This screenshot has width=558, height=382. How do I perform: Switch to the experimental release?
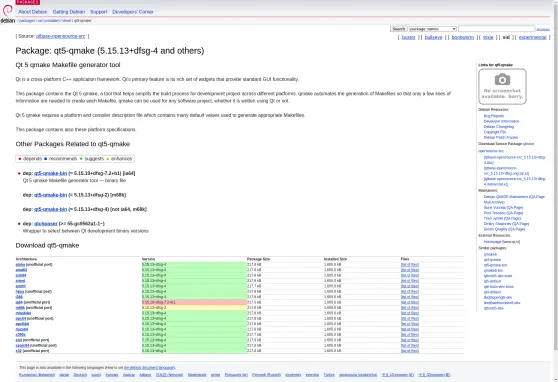[x=532, y=37]
